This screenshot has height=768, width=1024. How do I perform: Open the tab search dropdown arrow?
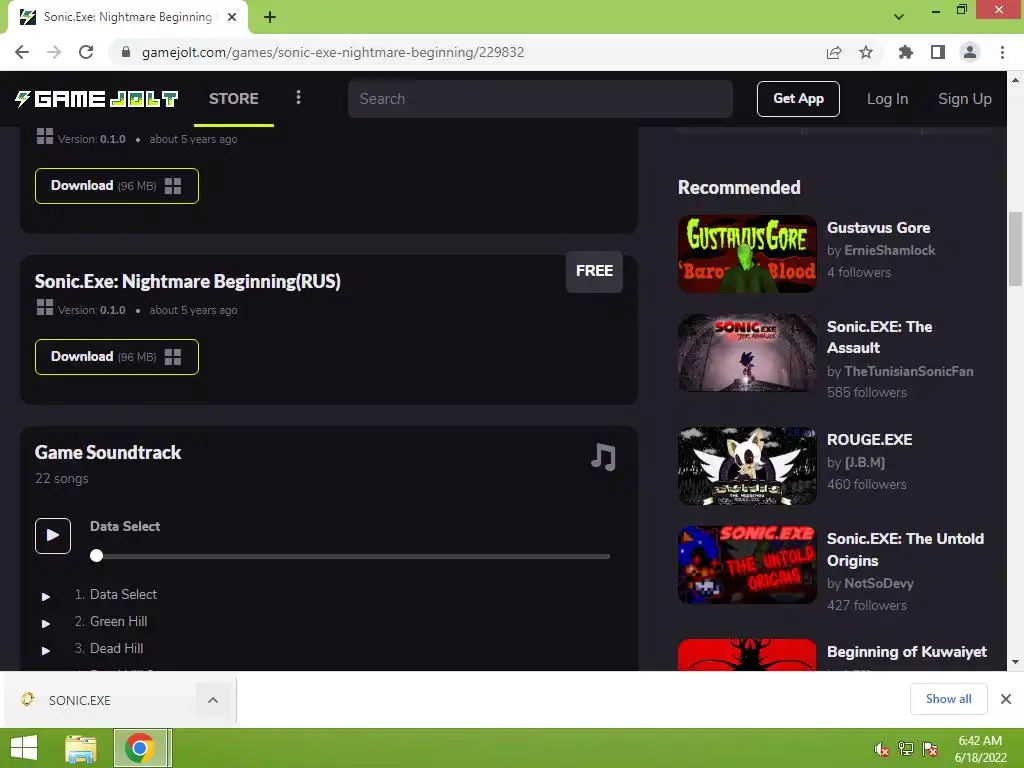pyautogui.click(x=899, y=17)
